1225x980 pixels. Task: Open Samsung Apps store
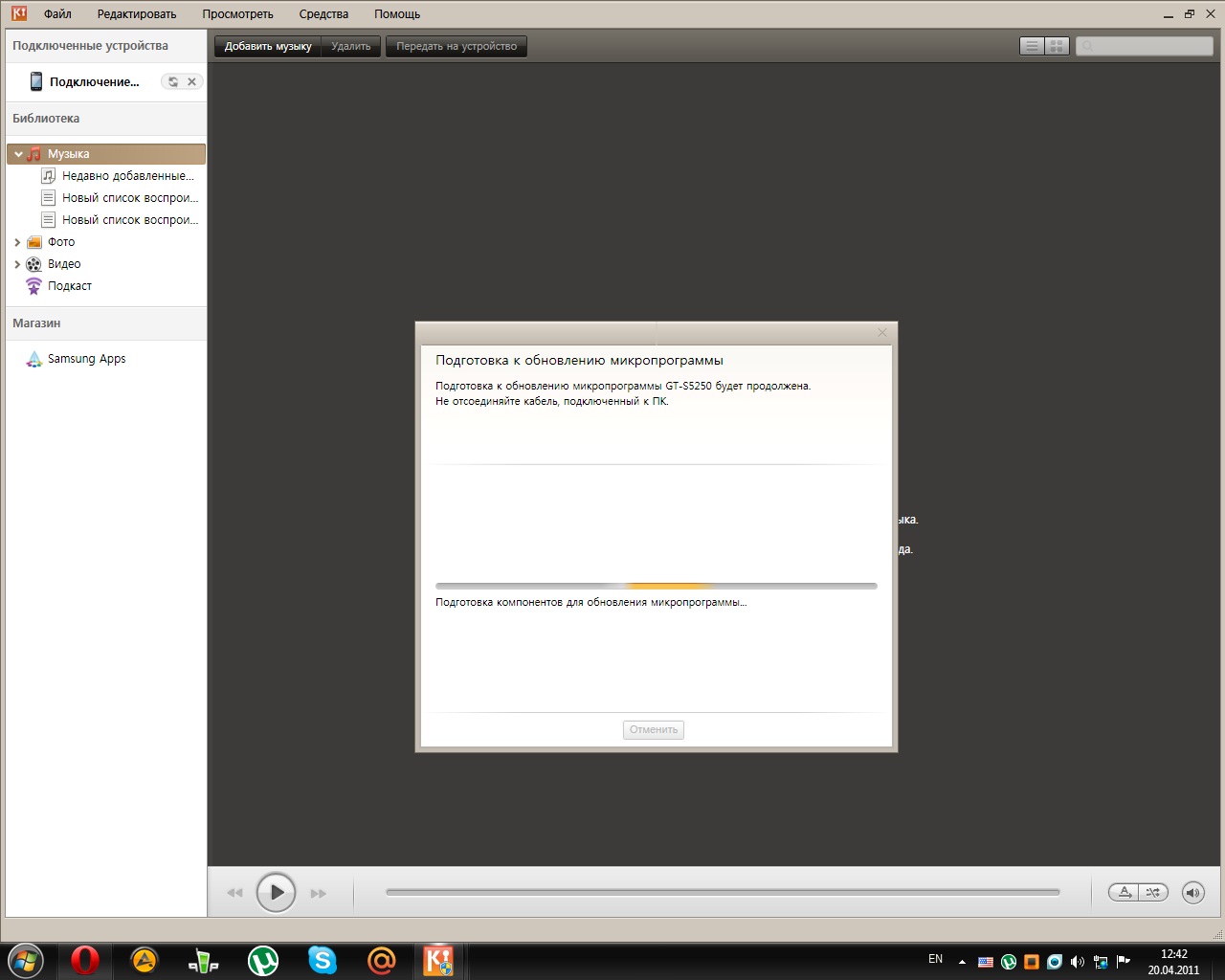(x=87, y=359)
